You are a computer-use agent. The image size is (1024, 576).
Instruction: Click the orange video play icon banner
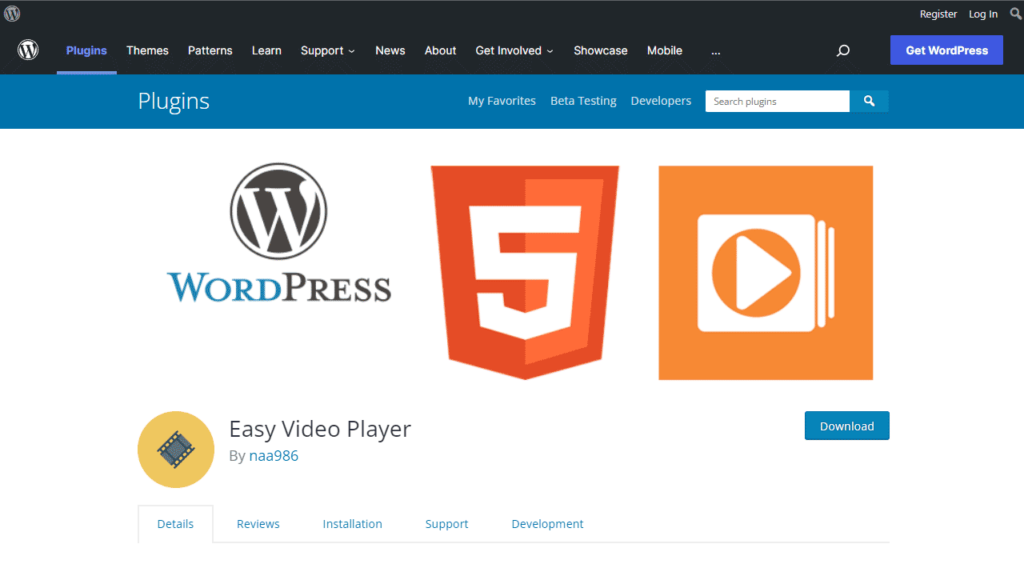[765, 272]
